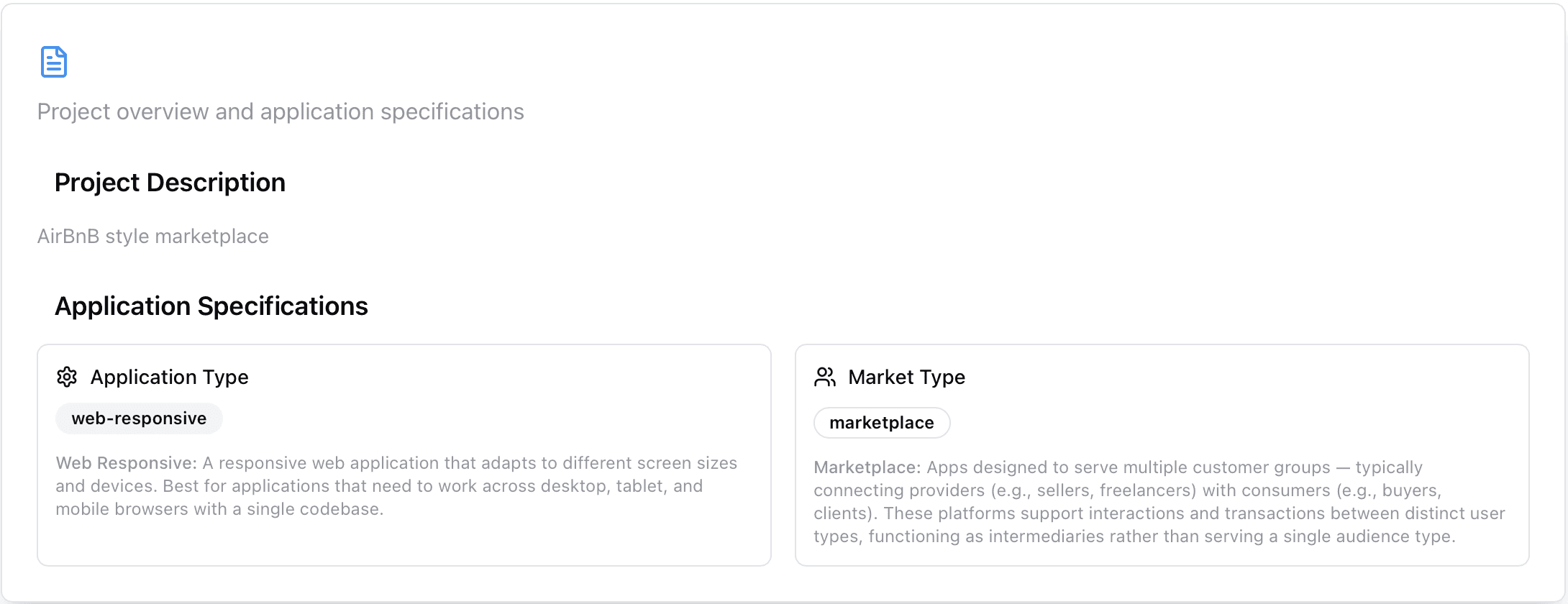Click the bold Web Responsive label
The image size is (1568, 604).
tap(125, 463)
